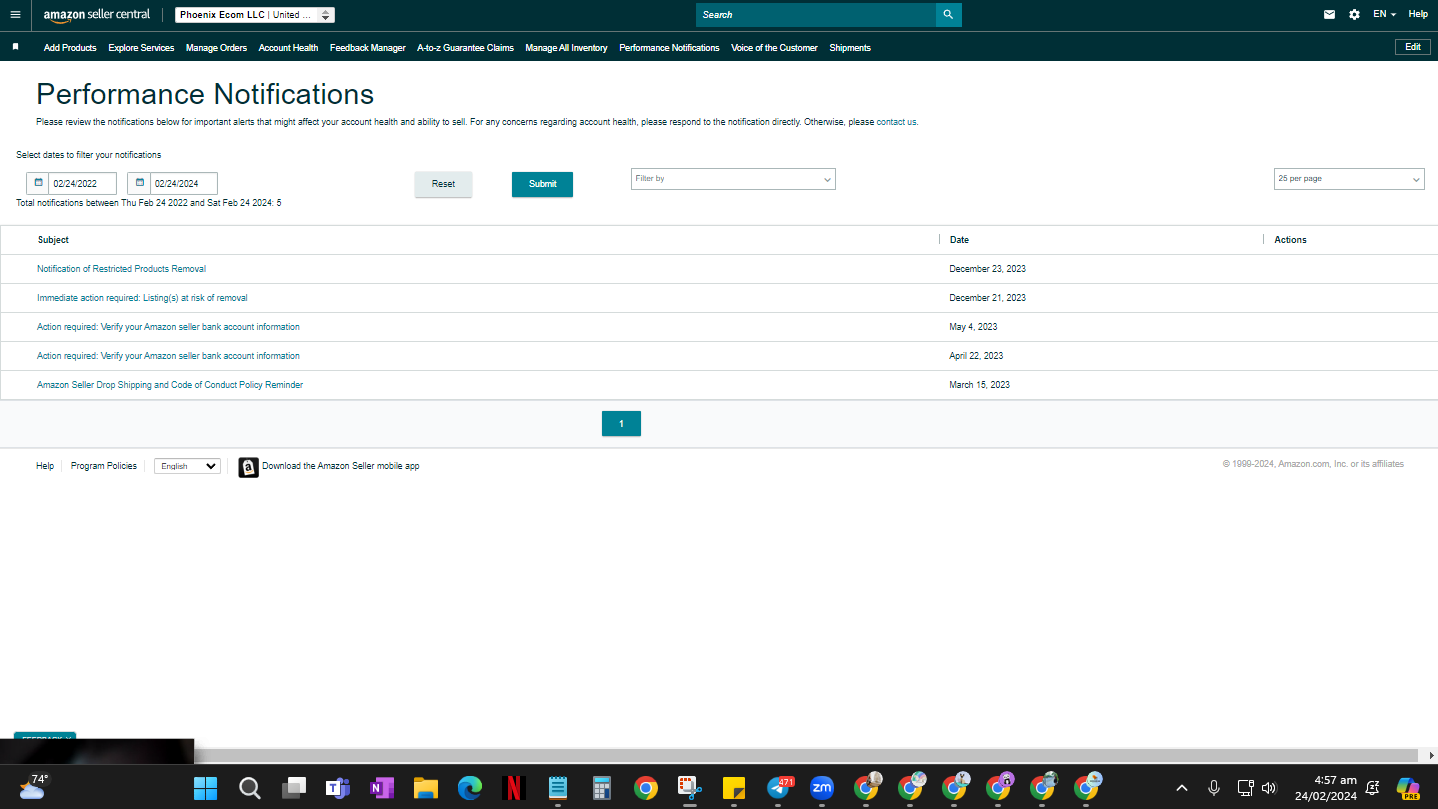Open File Explorer from the taskbar
The height and width of the screenshot is (809, 1438).
point(426,788)
